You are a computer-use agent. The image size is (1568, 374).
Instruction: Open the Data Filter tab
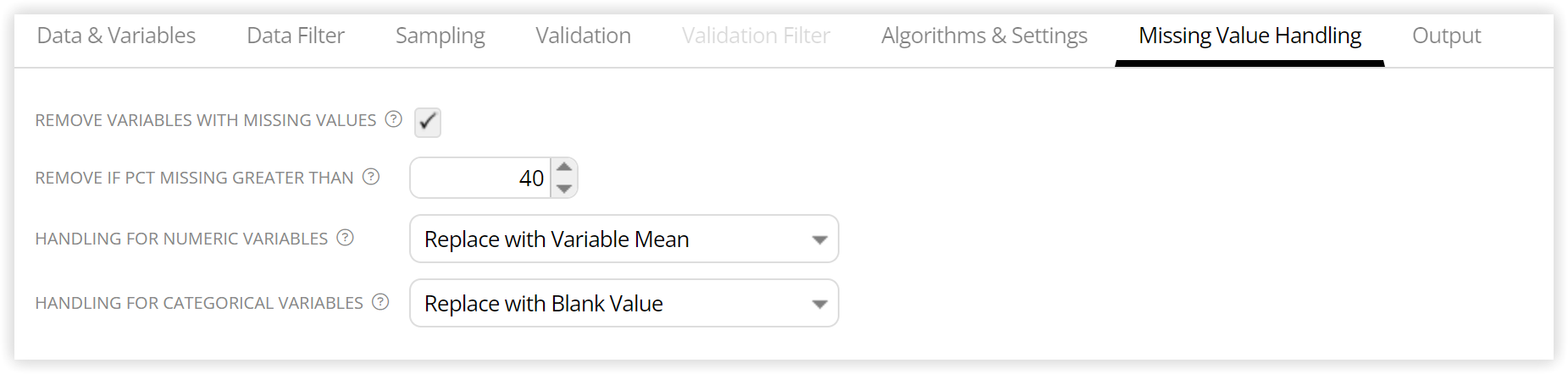click(296, 36)
